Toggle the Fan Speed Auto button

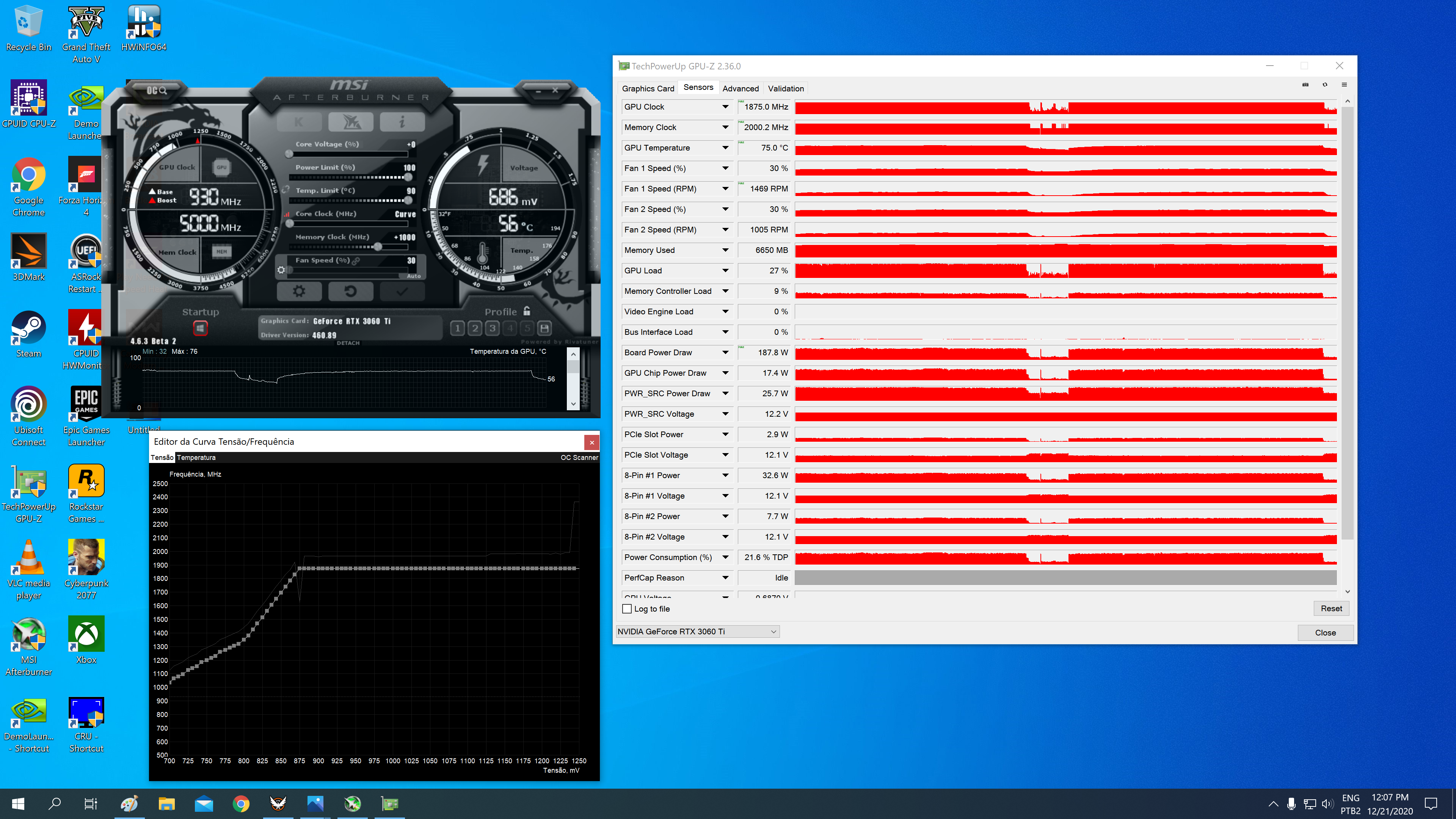413,276
